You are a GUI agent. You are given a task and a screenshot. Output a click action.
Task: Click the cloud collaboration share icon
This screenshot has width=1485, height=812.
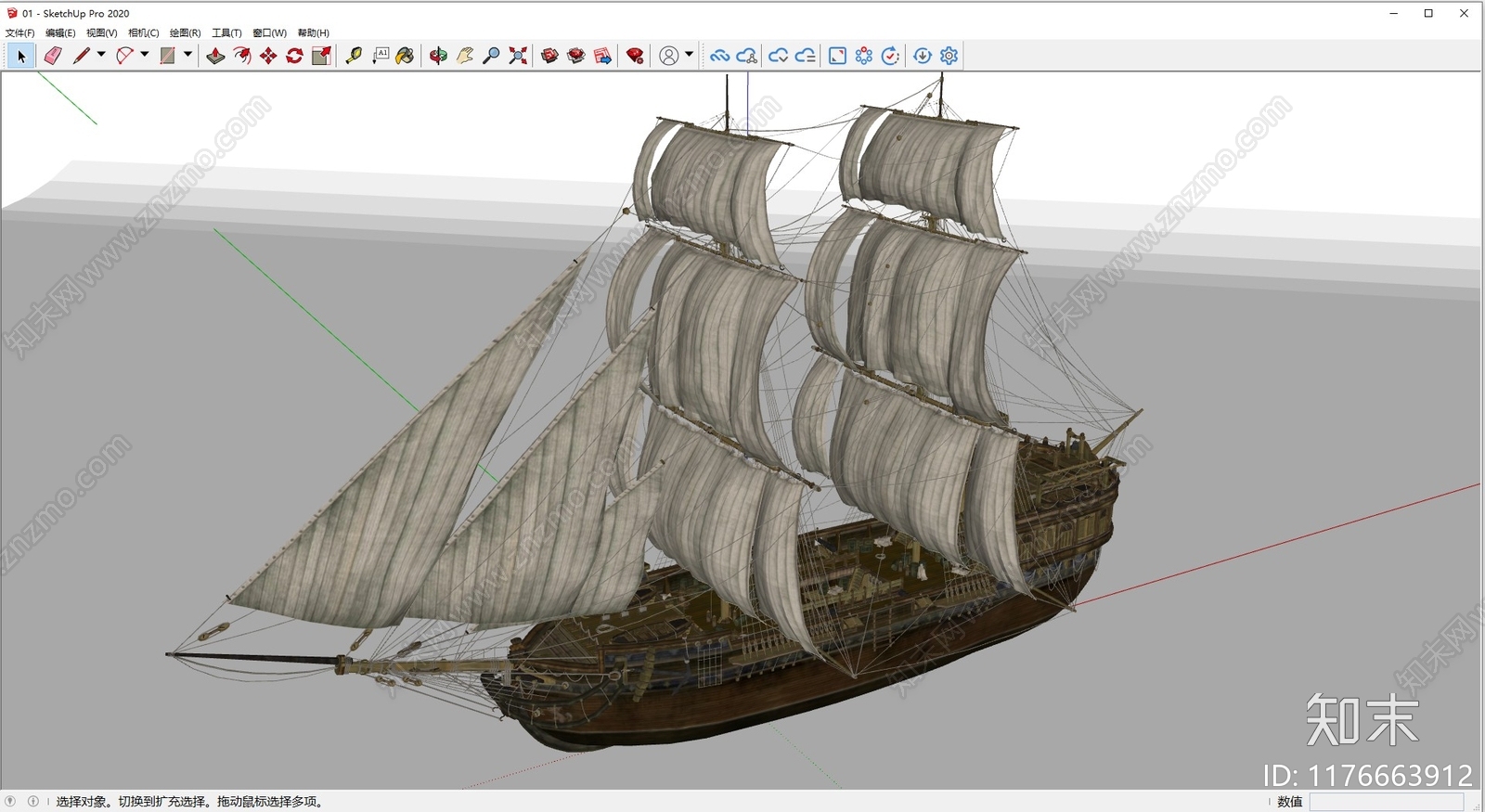tap(747, 57)
